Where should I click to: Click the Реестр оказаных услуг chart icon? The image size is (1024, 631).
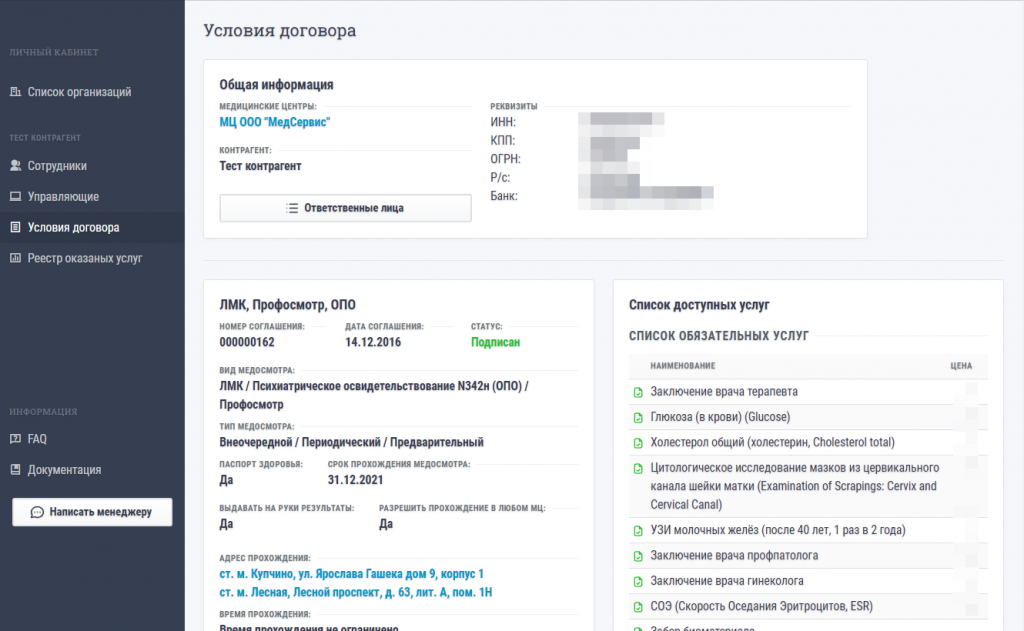(15, 258)
